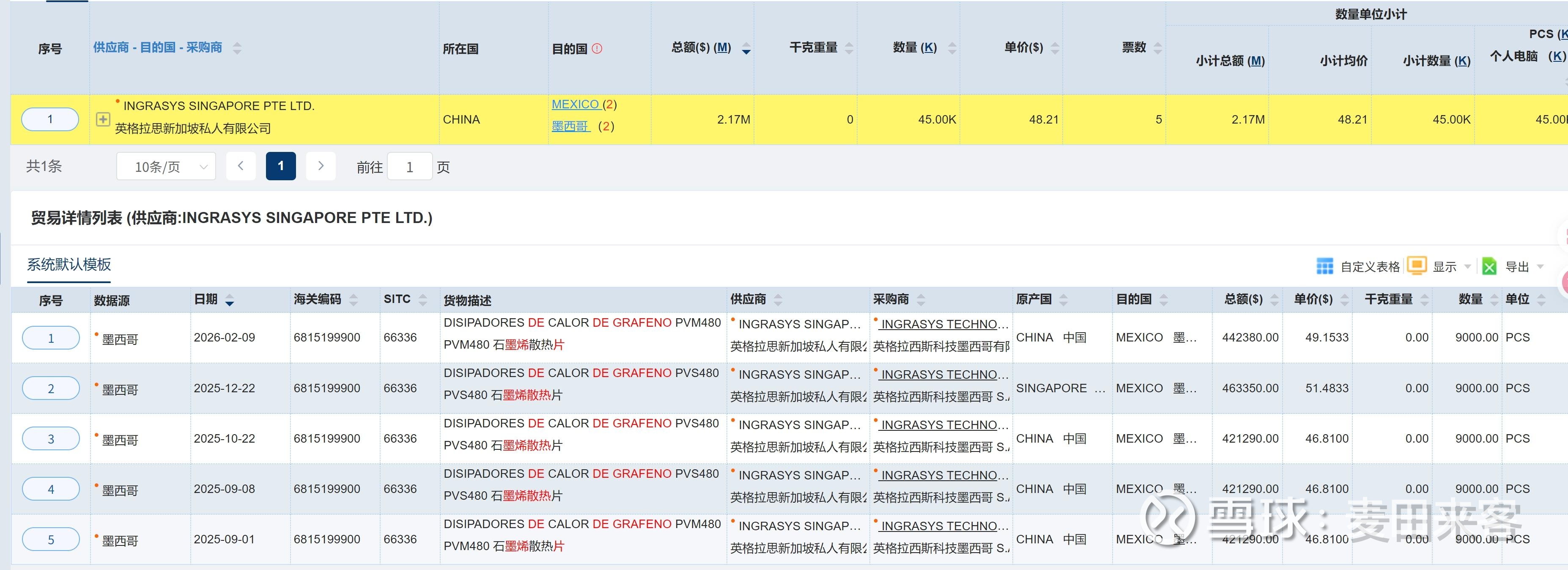Viewport: 1568px width, 570px height.
Task: Click the current page 1 button
Action: pyautogui.click(x=281, y=166)
